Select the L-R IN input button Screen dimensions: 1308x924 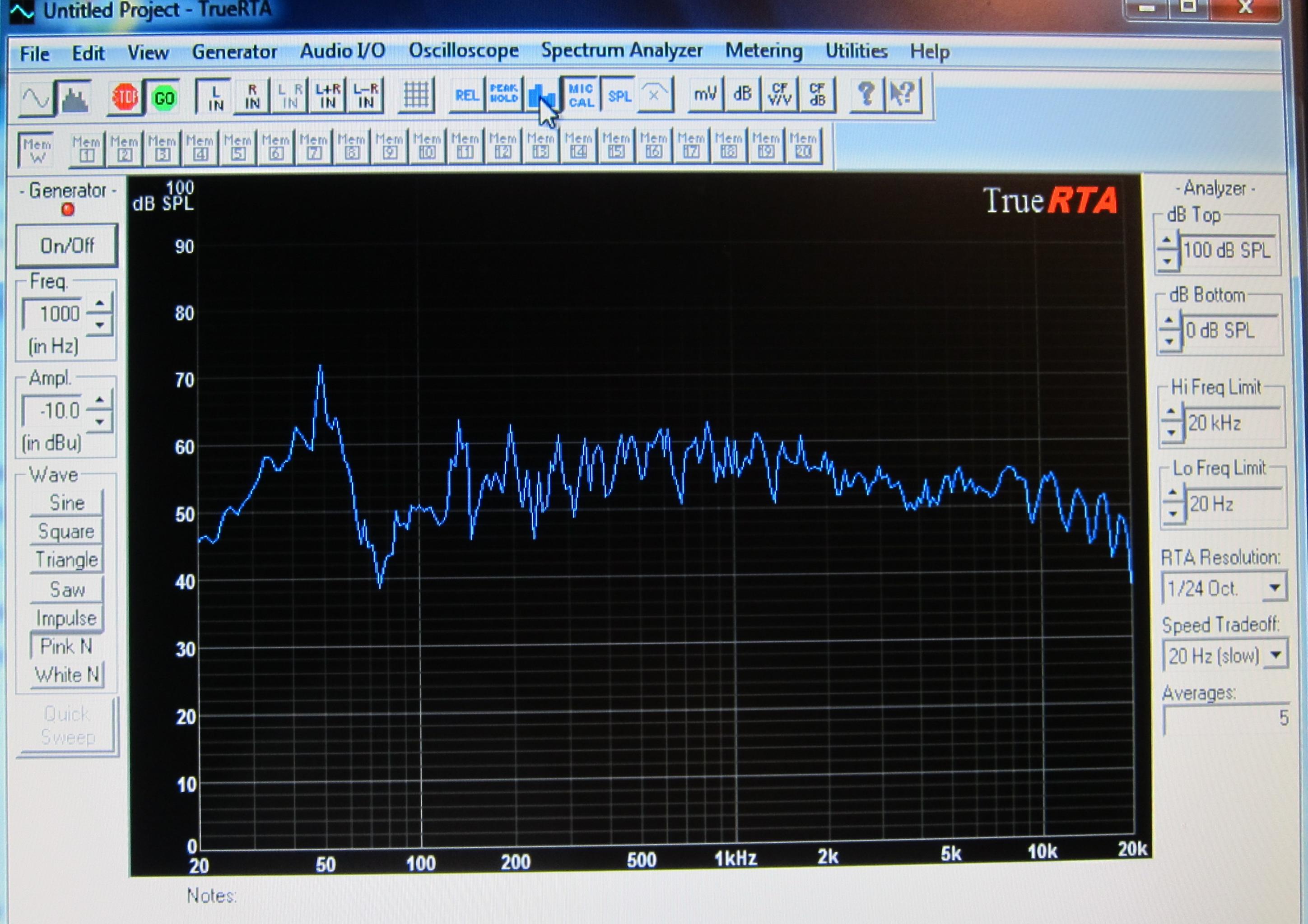[x=366, y=96]
